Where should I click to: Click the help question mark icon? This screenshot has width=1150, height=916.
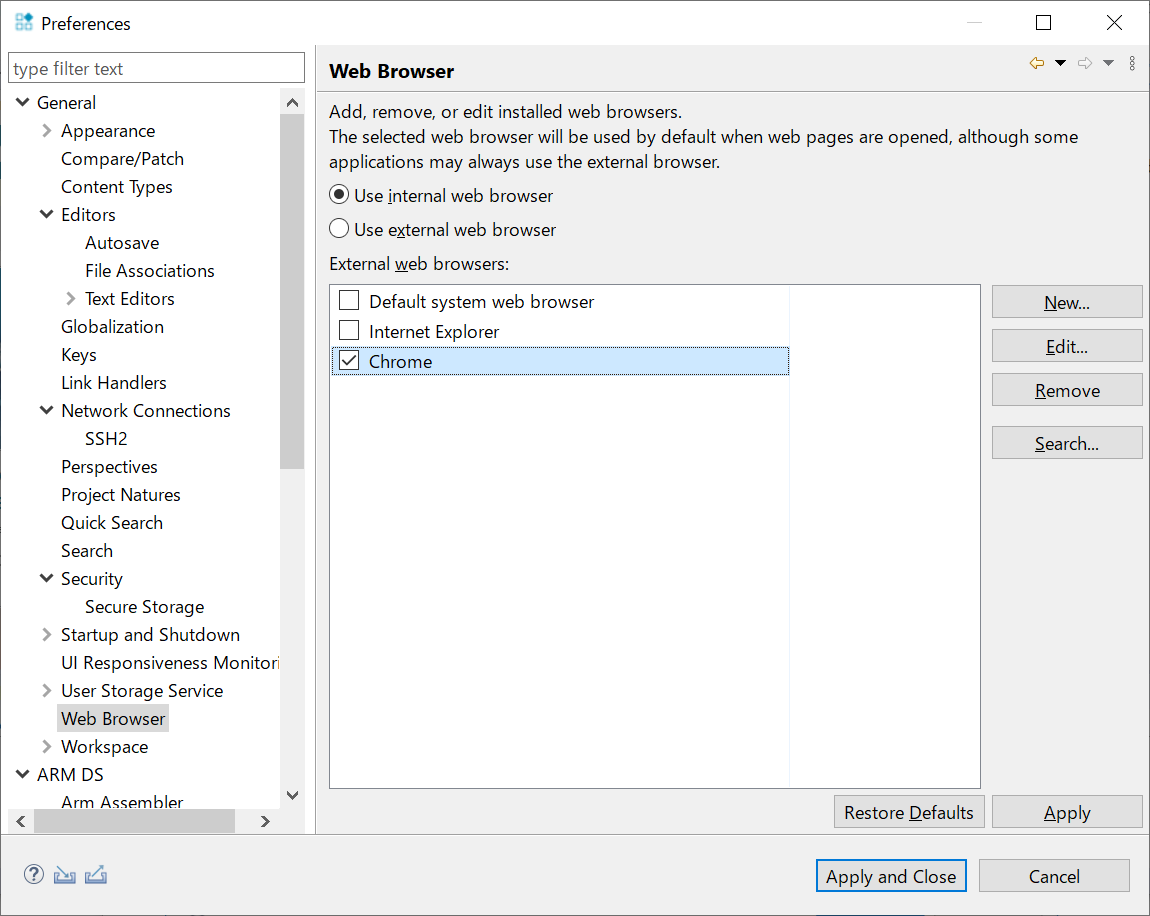pyautogui.click(x=34, y=874)
